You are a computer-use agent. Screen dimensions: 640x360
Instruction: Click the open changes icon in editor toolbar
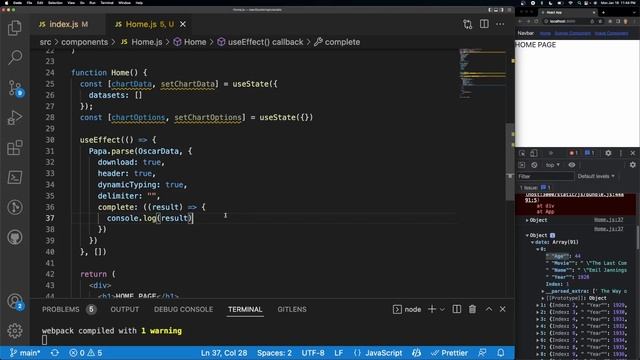(x=468, y=24)
